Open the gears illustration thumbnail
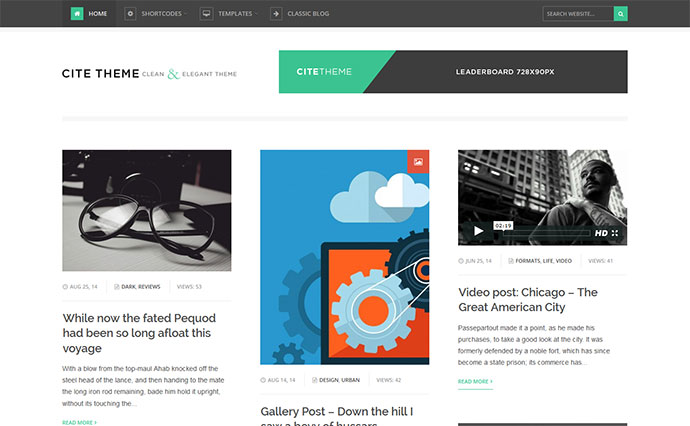The height and width of the screenshot is (426, 690). point(345,257)
